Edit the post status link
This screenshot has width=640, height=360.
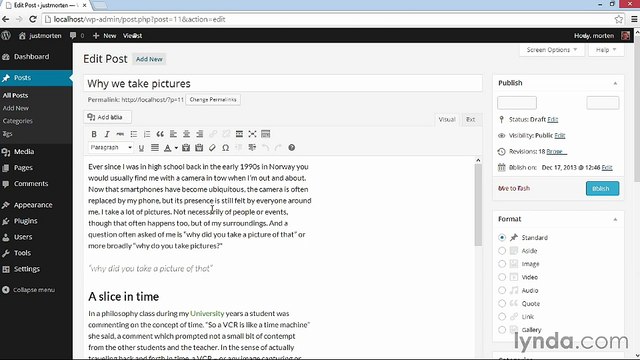click(553, 120)
